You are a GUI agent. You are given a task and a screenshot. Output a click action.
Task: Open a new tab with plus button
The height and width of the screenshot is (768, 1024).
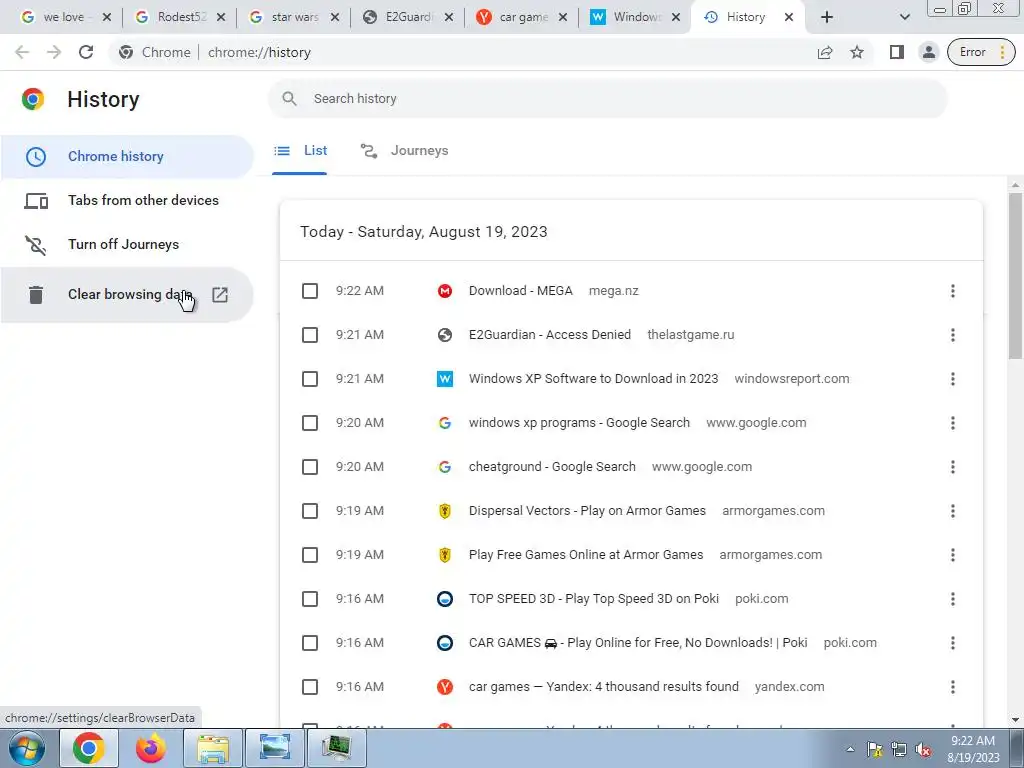tap(827, 17)
